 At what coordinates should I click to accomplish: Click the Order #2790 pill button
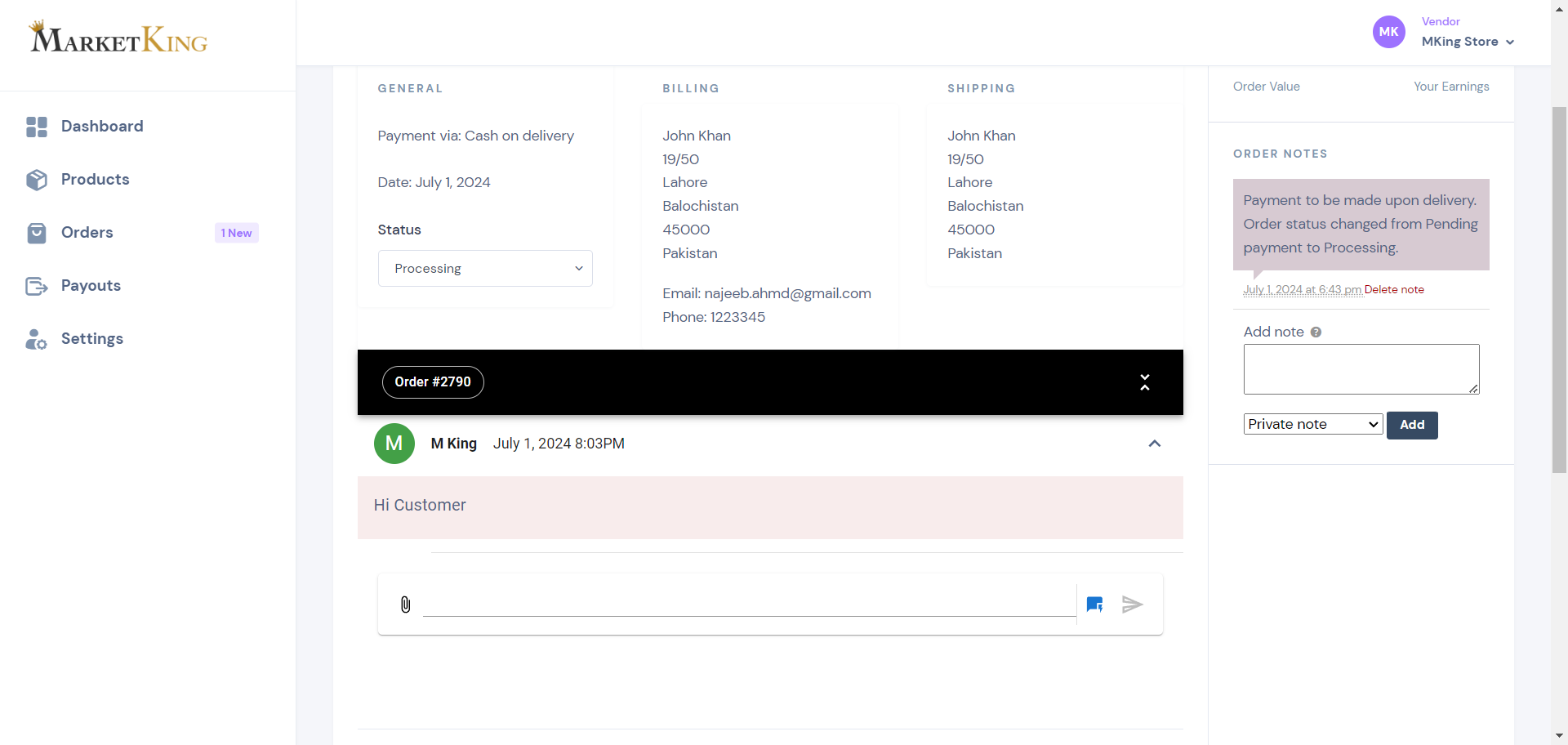[433, 382]
